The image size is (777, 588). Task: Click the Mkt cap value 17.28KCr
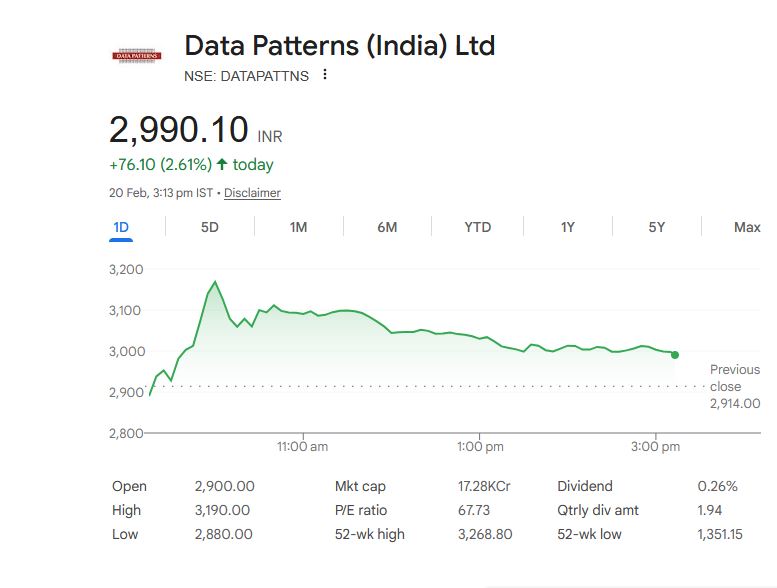(484, 486)
